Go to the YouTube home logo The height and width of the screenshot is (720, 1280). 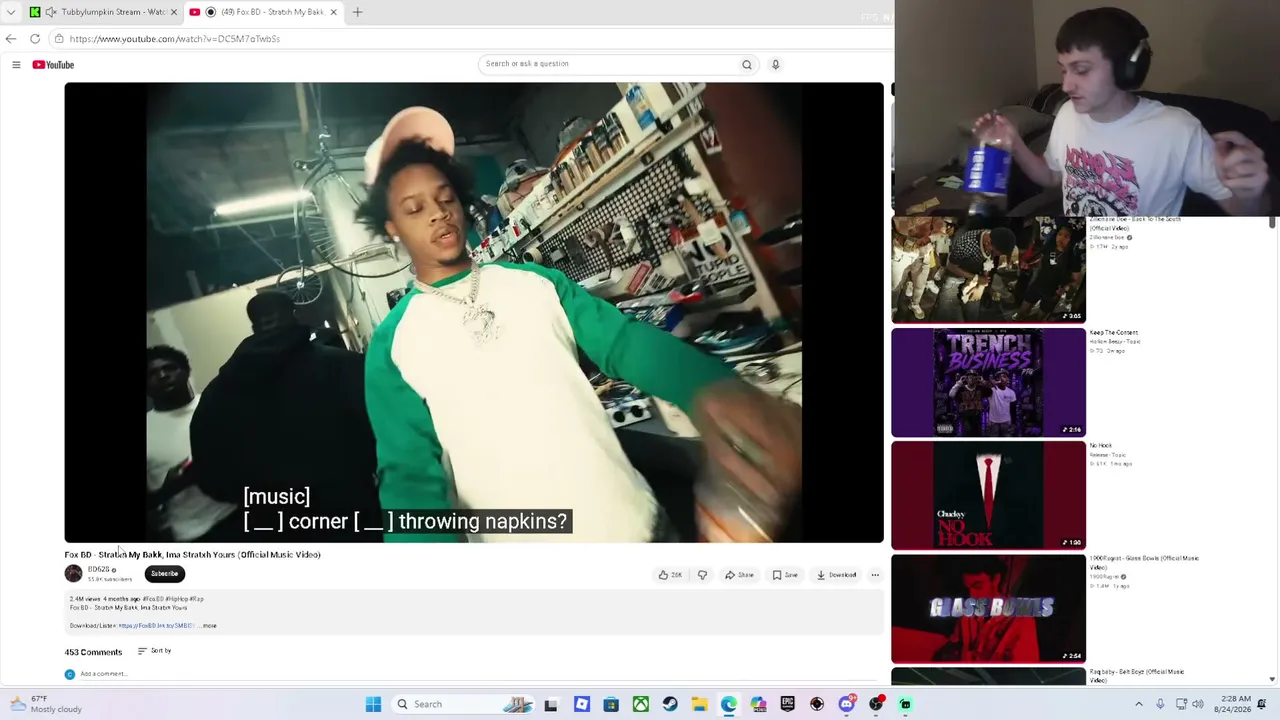point(53,65)
